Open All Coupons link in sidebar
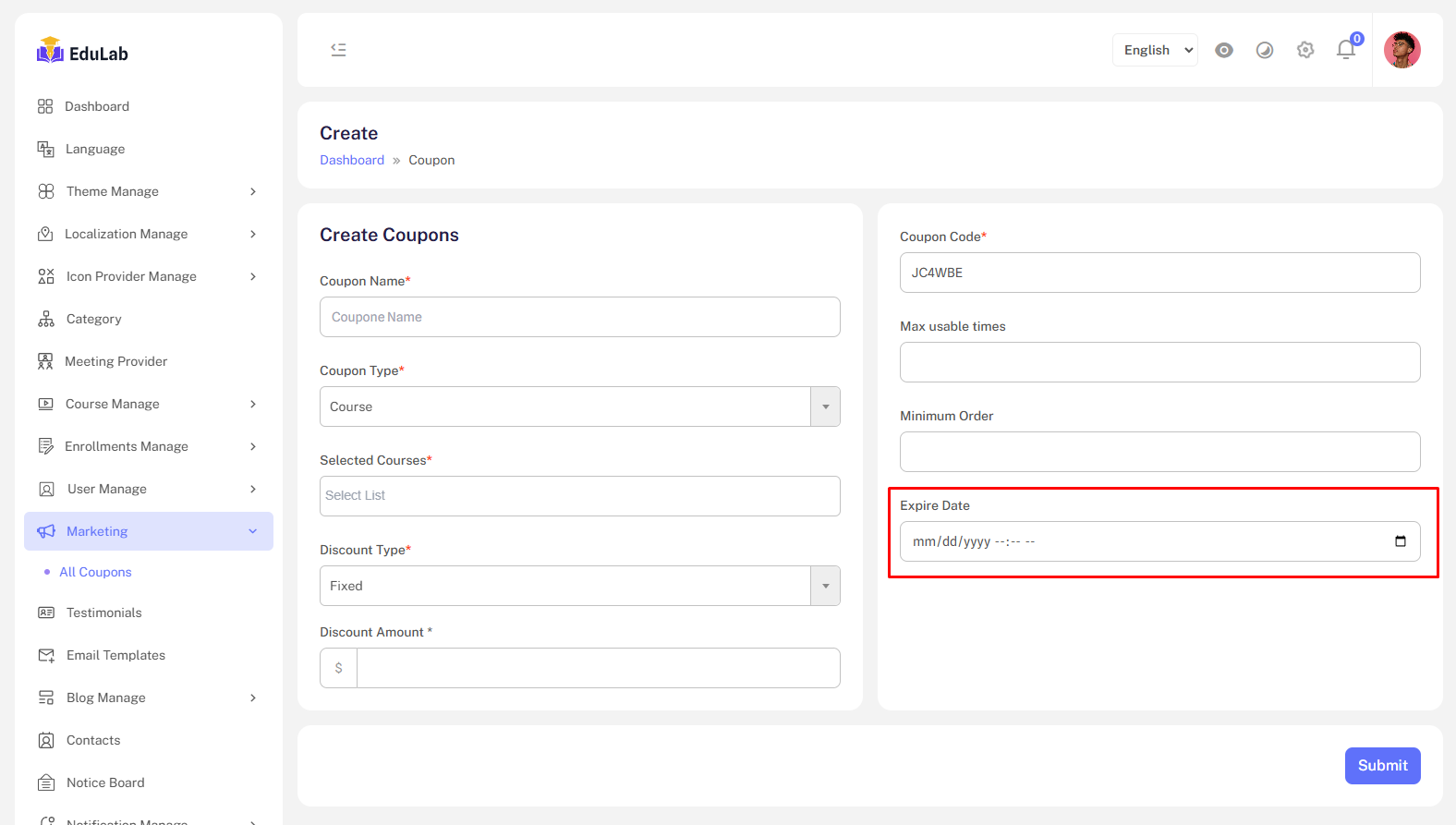The image size is (1456, 825). tap(95, 572)
